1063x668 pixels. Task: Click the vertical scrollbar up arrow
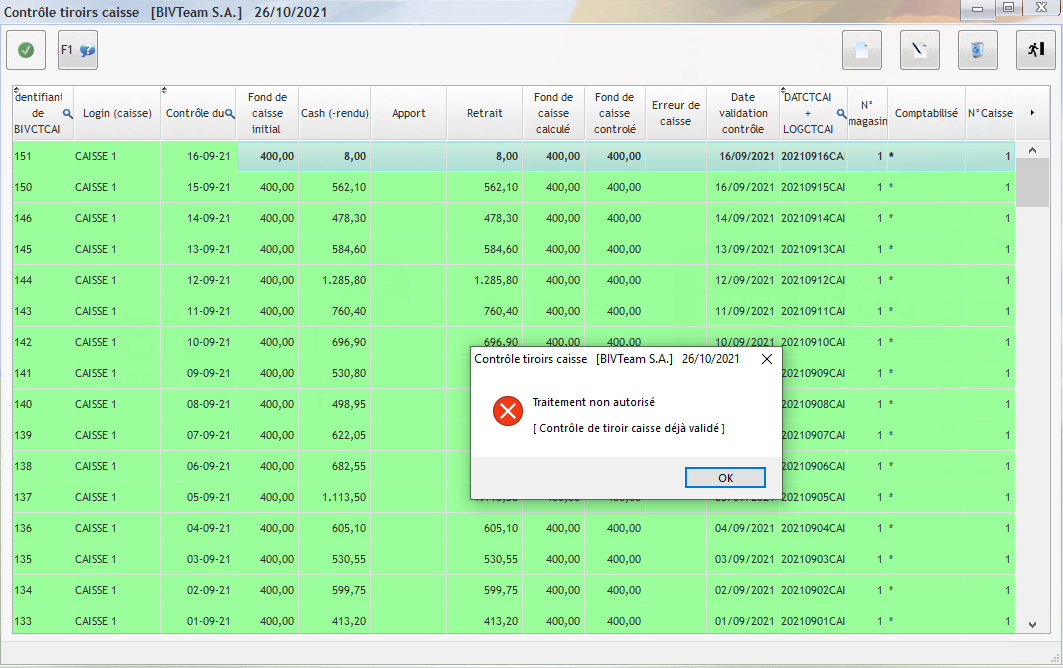click(x=1033, y=151)
